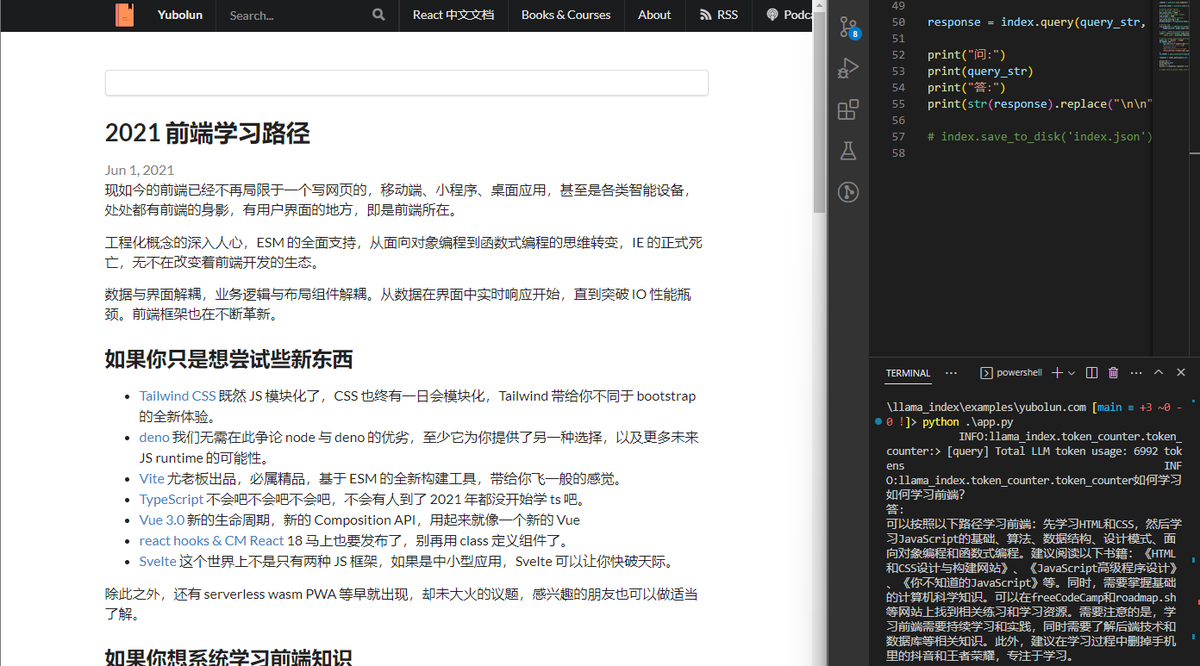Open the Vue 3.0 link
Screen dimensions: 1200x666
(162, 520)
